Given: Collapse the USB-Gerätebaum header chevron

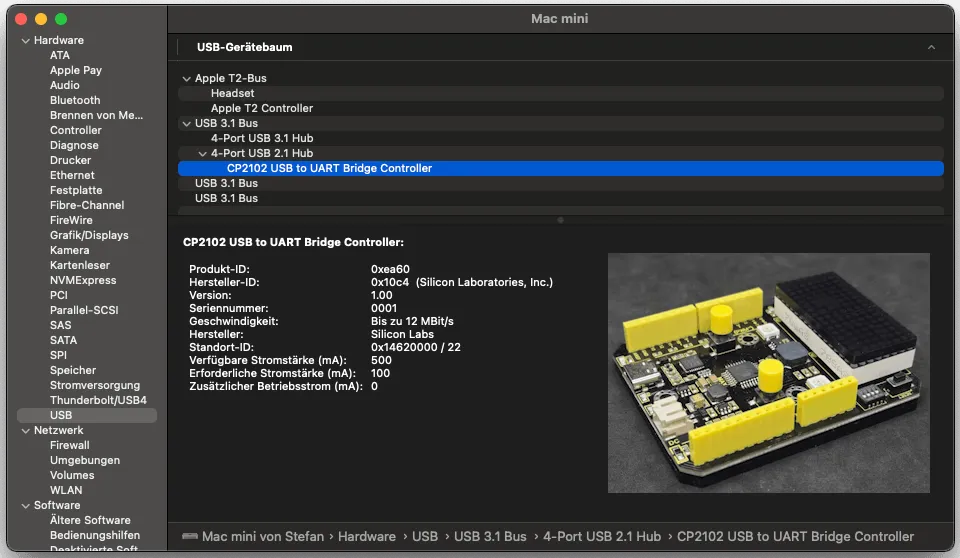Looking at the screenshot, I should click(x=931, y=47).
